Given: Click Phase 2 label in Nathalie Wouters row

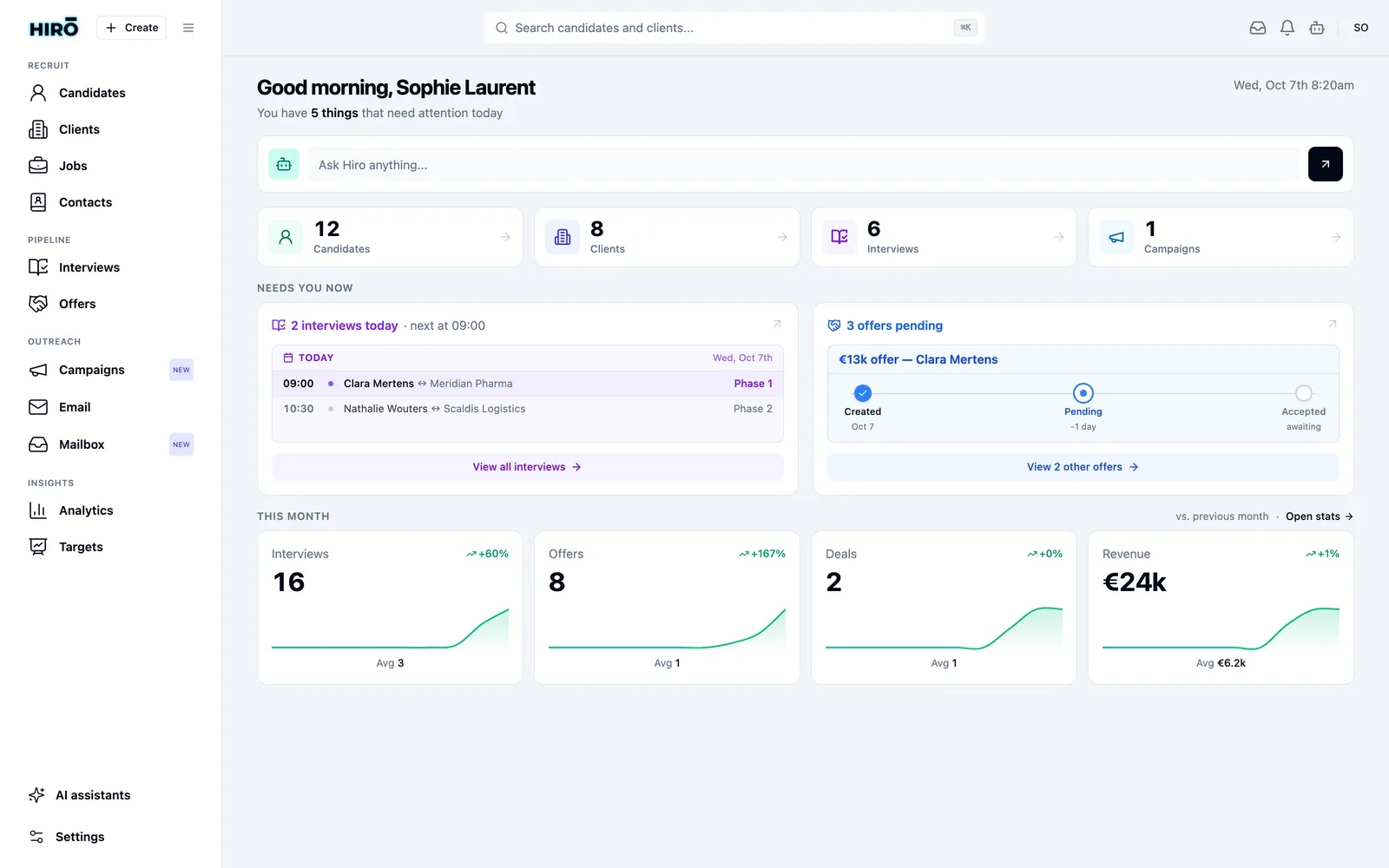Looking at the screenshot, I should [x=753, y=409].
